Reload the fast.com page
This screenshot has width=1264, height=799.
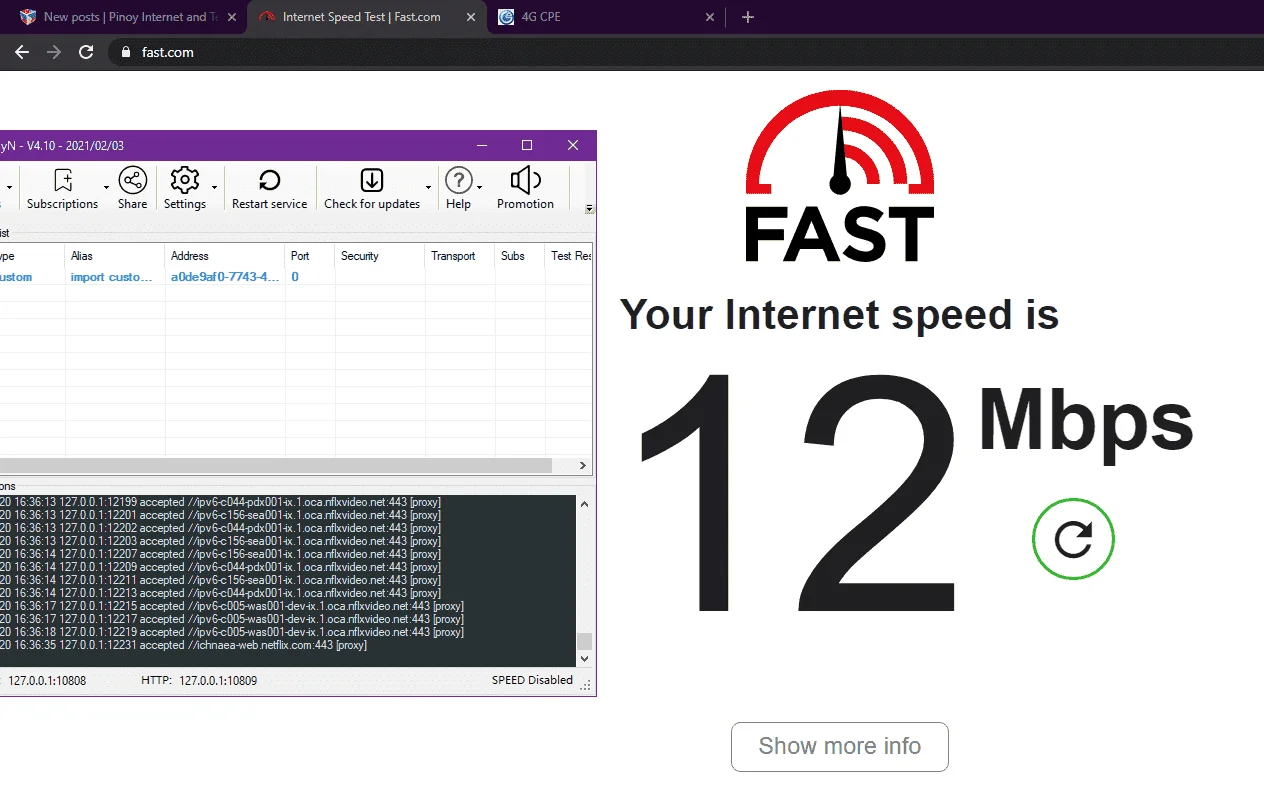[x=86, y=52]
